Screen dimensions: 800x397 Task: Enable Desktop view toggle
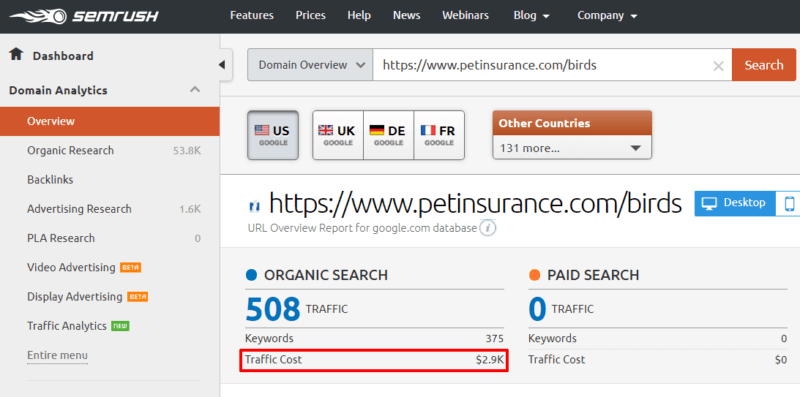click(735, 204)
